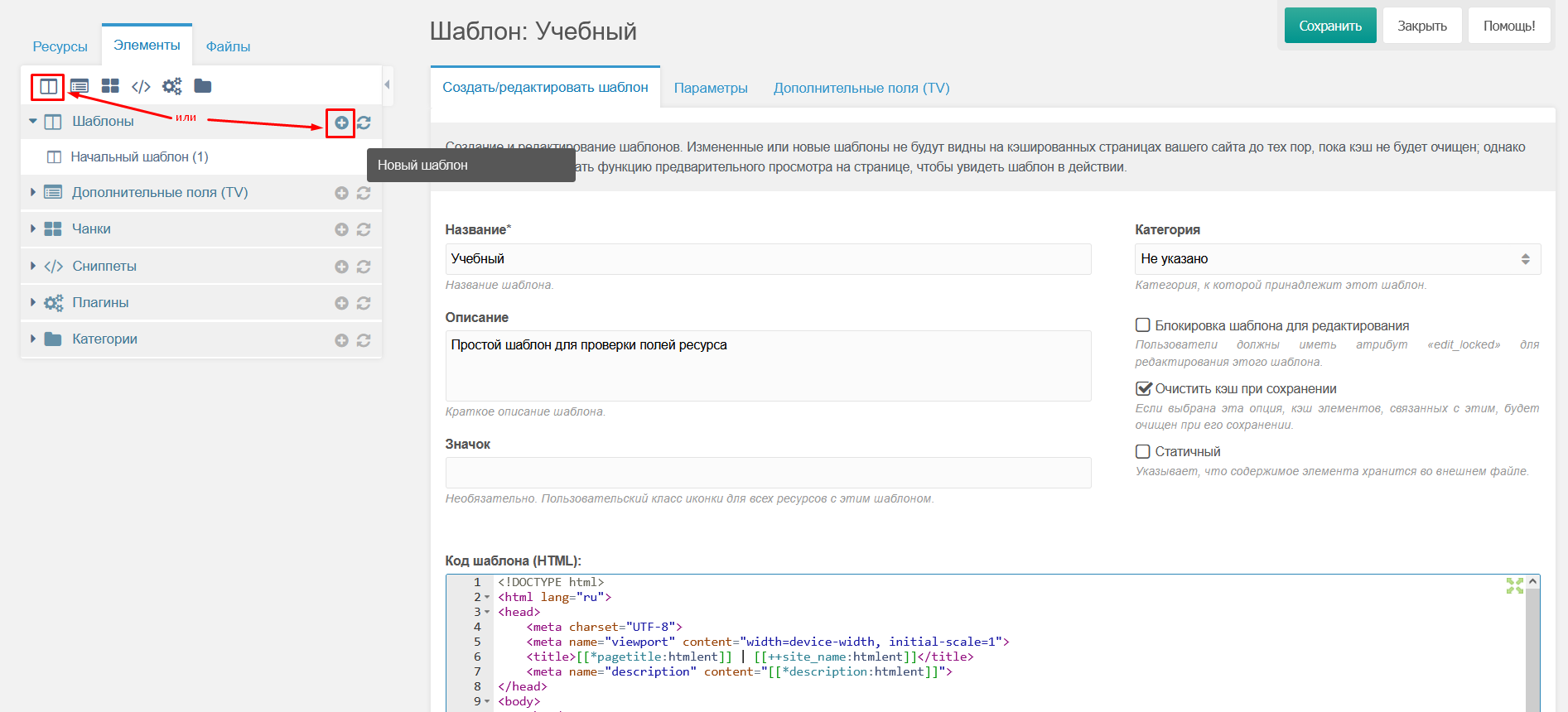
Task: Click the Значок input field
Action: point(768,473)
